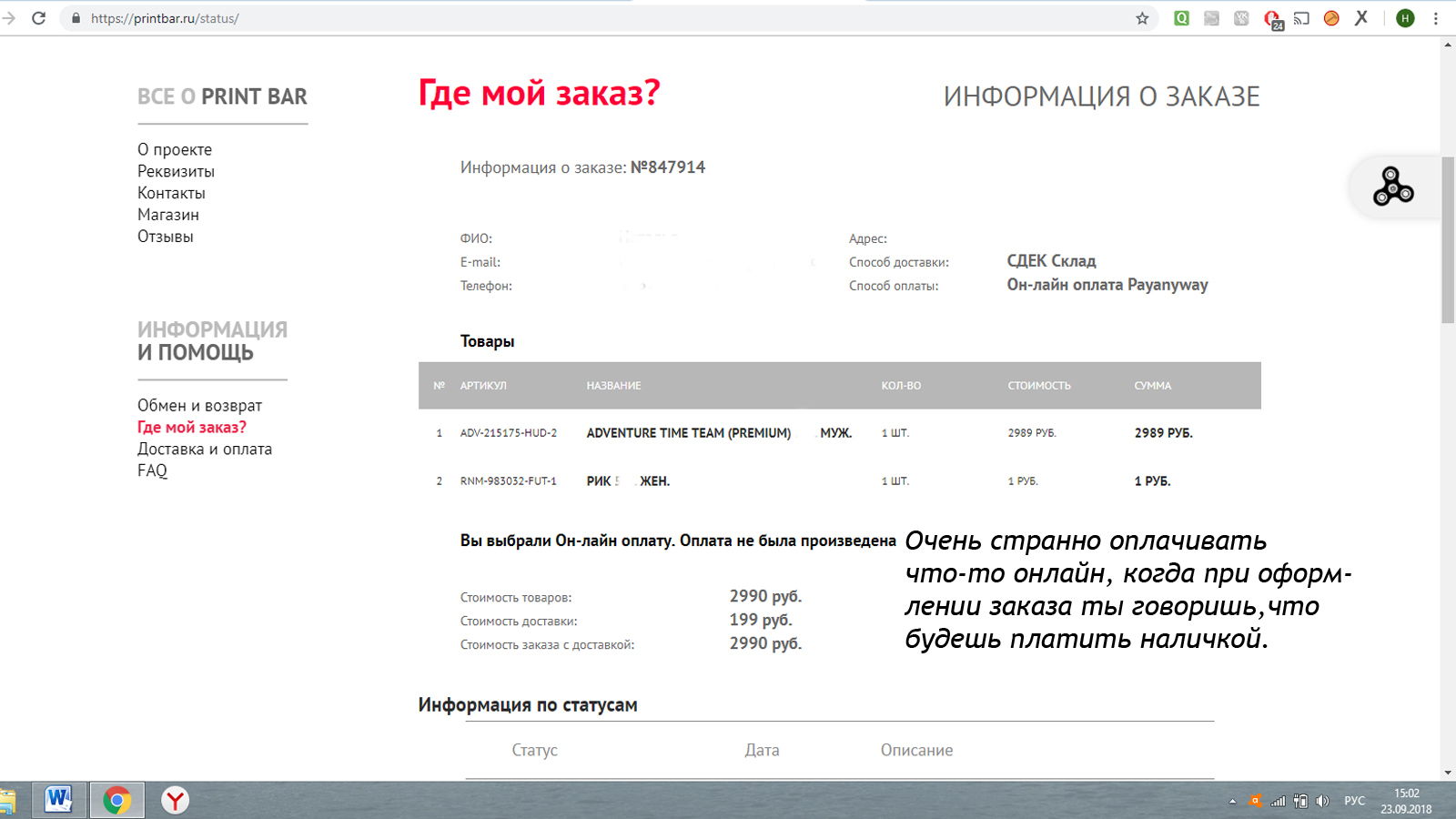Go to 'Доставка и оплата' page
The height and width of the screenshot is (819, 1456).
point(205,449)
